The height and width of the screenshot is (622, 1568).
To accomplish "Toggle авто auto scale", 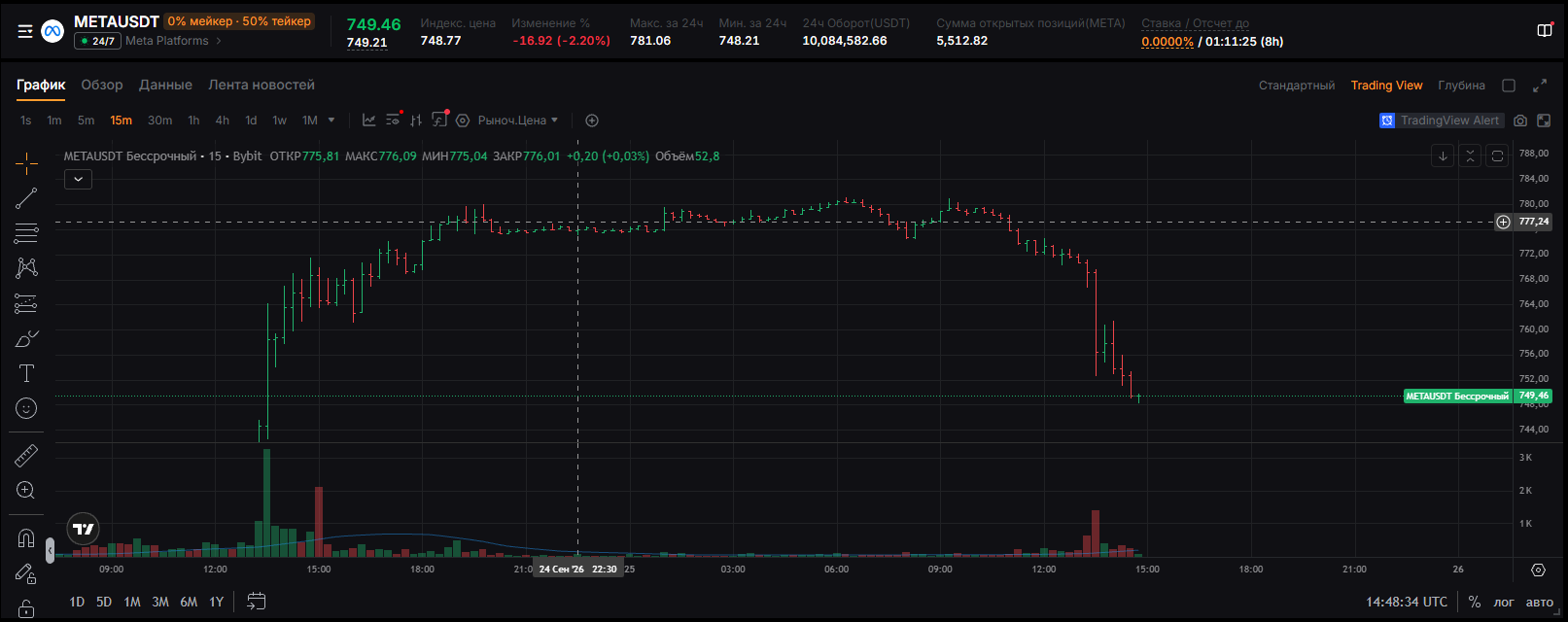I will (1540, 602).
